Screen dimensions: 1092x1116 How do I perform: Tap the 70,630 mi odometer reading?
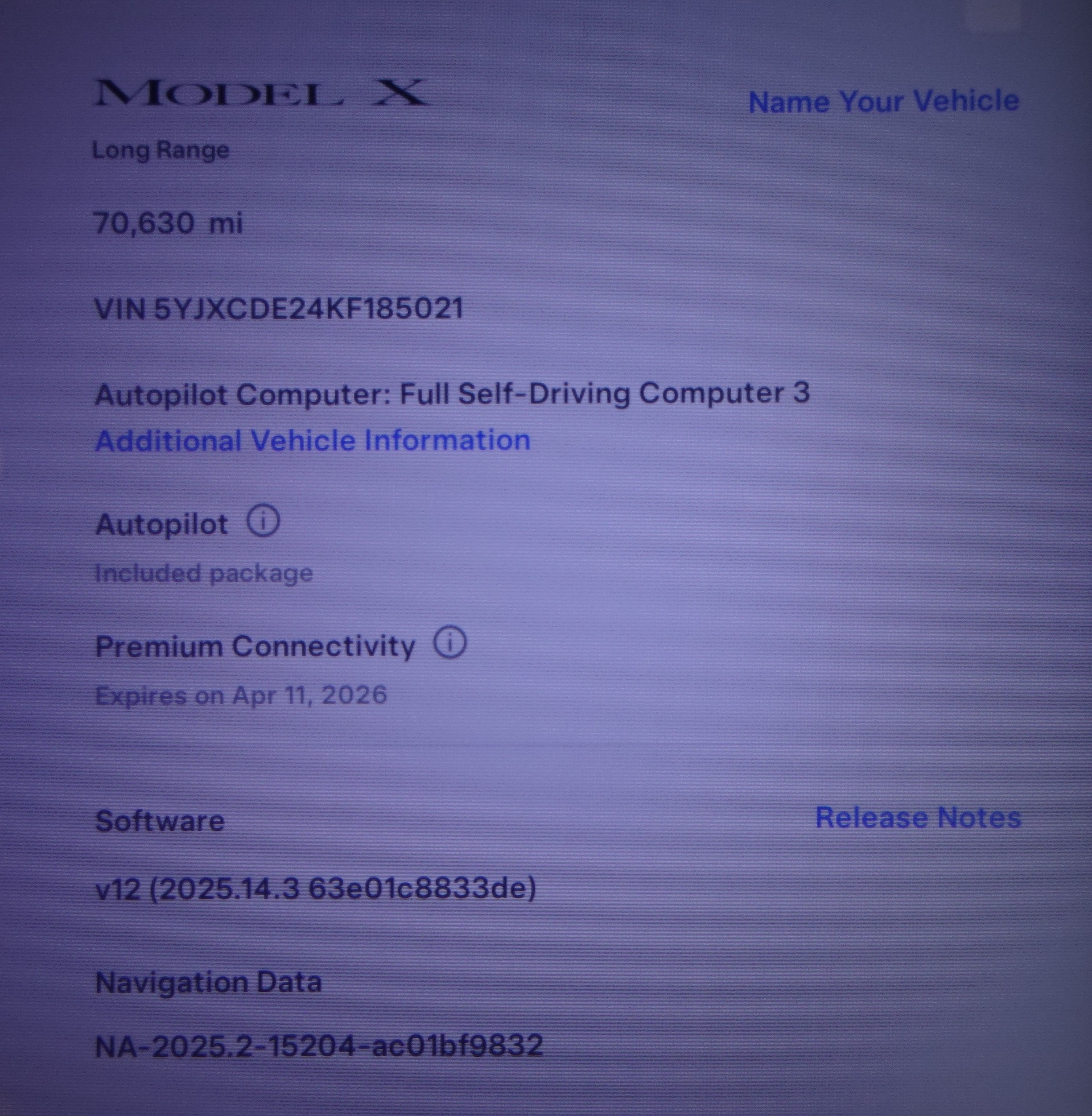click(x=168, y=223)
